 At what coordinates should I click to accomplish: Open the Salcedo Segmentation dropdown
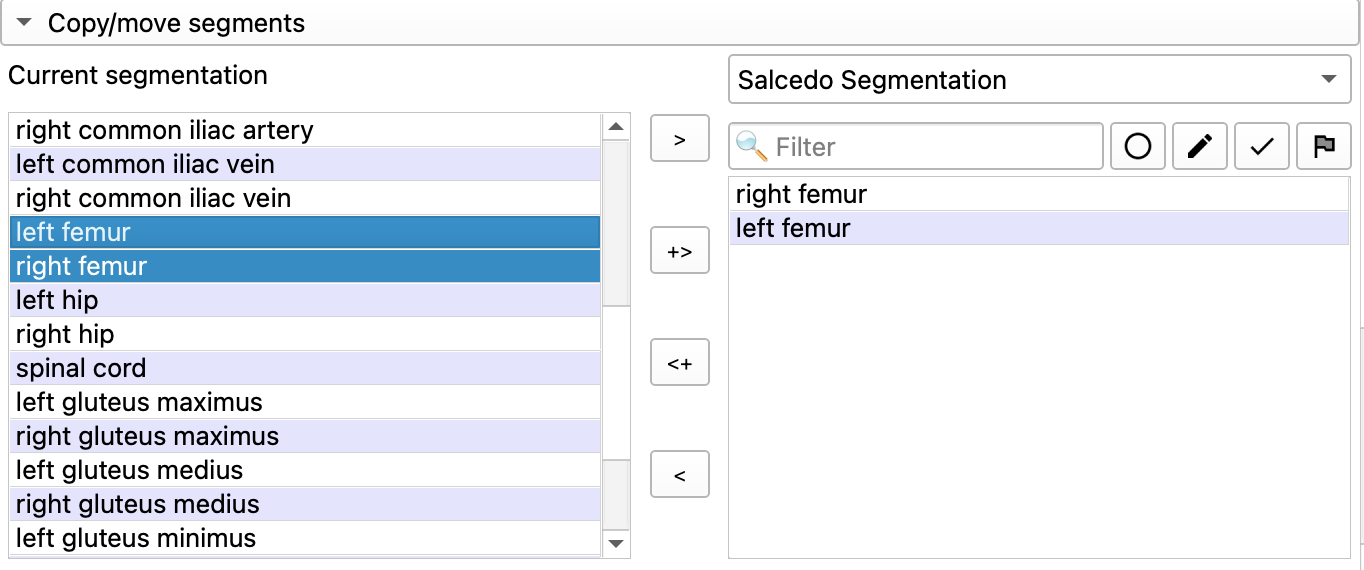(1039, 80)
